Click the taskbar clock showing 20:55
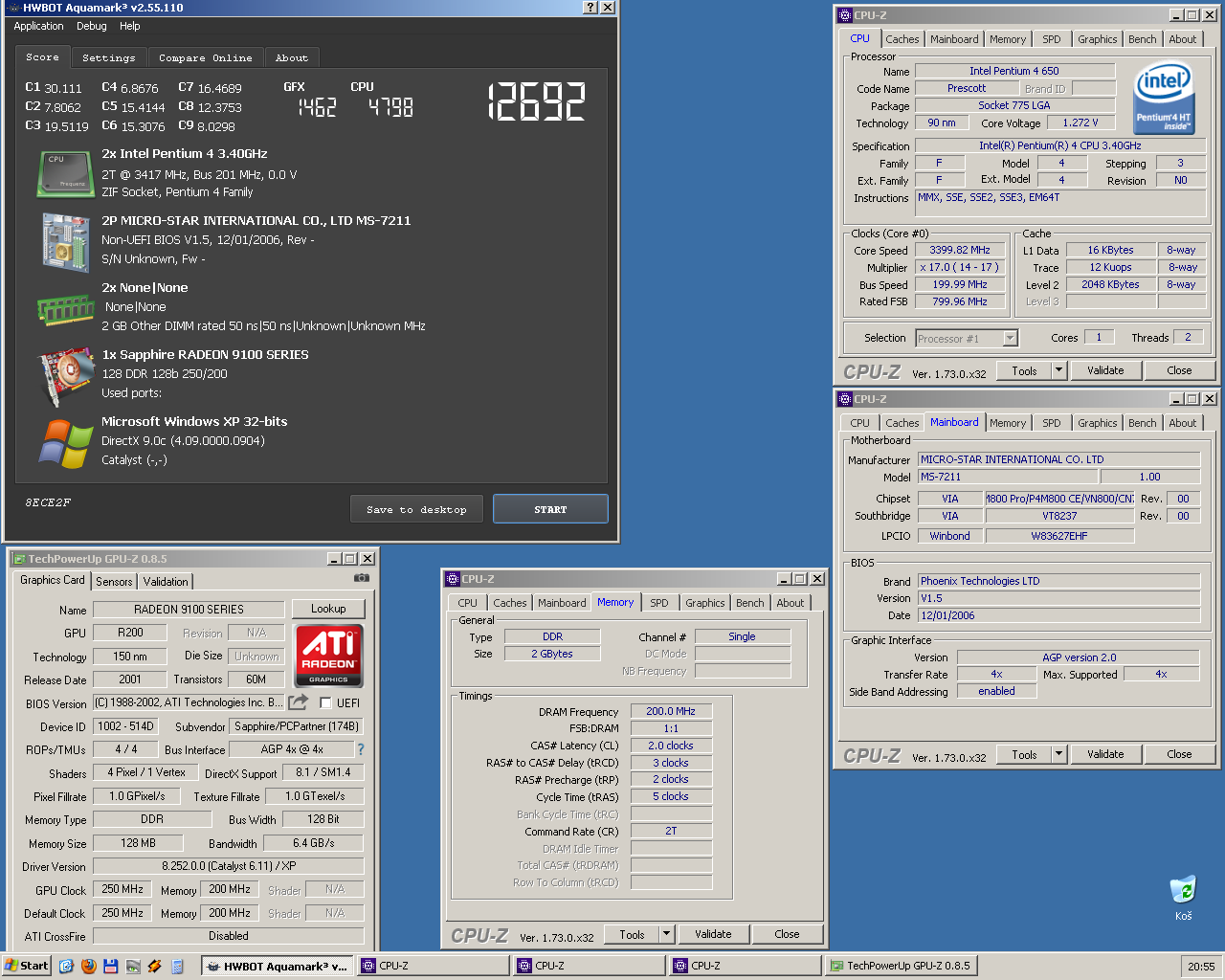Screen dimensions: 1225x980 [1201, 967]
